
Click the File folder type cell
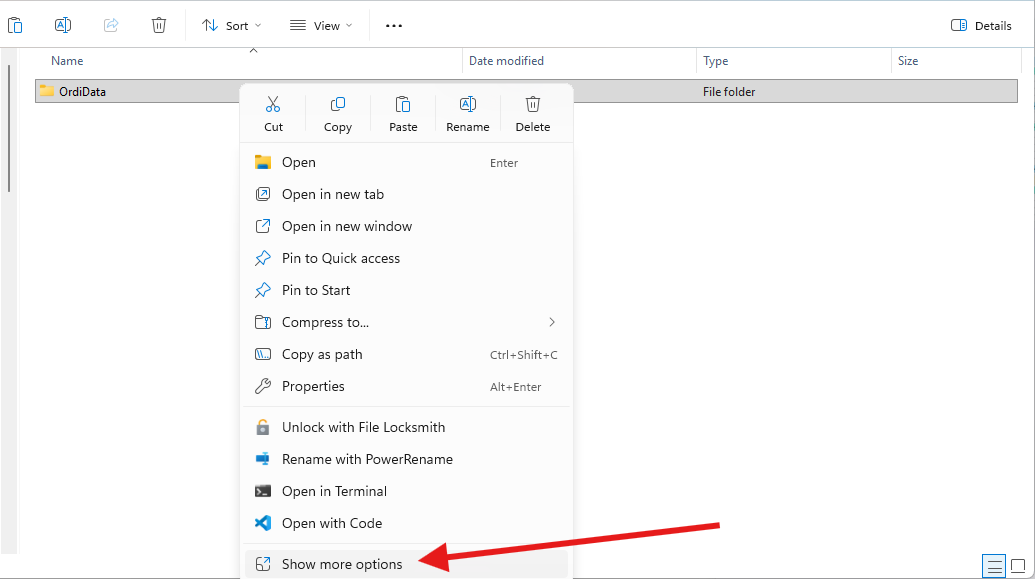click(x=729, y=92)
